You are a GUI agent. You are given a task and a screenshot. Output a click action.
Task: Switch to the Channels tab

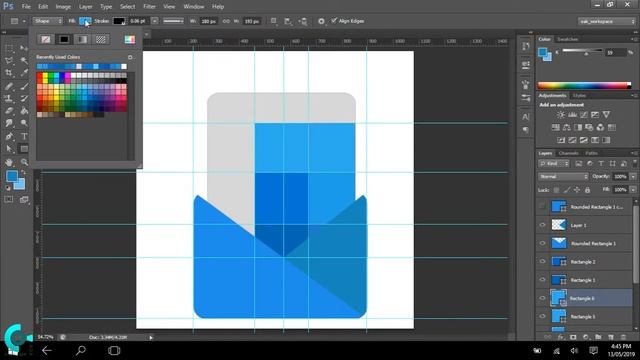coord(569,153)
